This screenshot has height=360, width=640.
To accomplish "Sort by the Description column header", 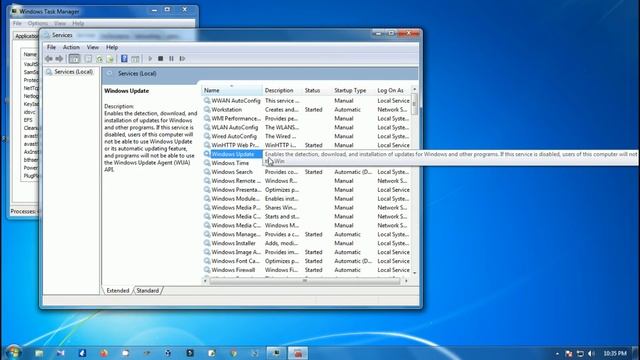I will click(282, 90).
